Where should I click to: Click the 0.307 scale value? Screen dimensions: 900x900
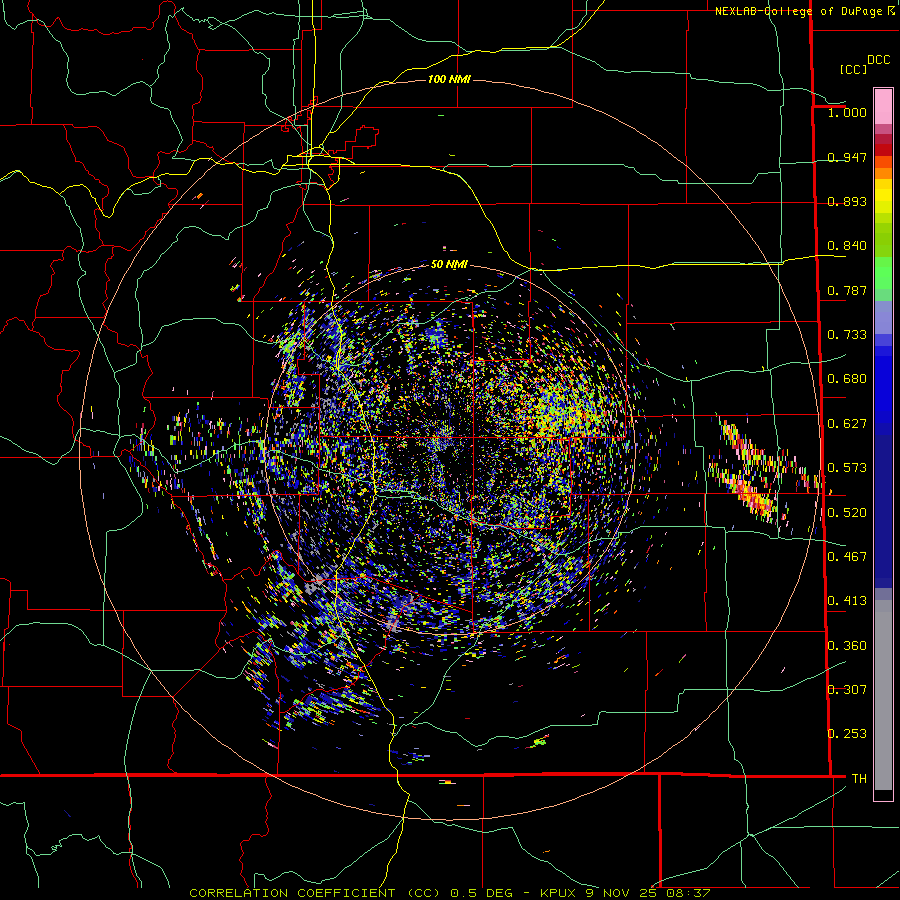point(847,690)
